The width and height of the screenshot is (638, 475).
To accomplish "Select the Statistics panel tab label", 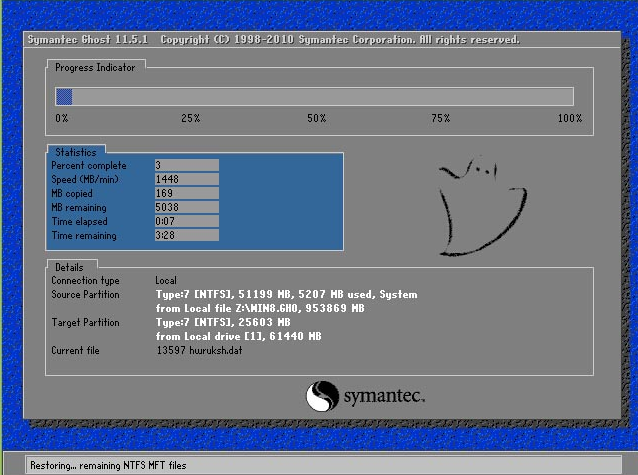I will coord(76,152).
